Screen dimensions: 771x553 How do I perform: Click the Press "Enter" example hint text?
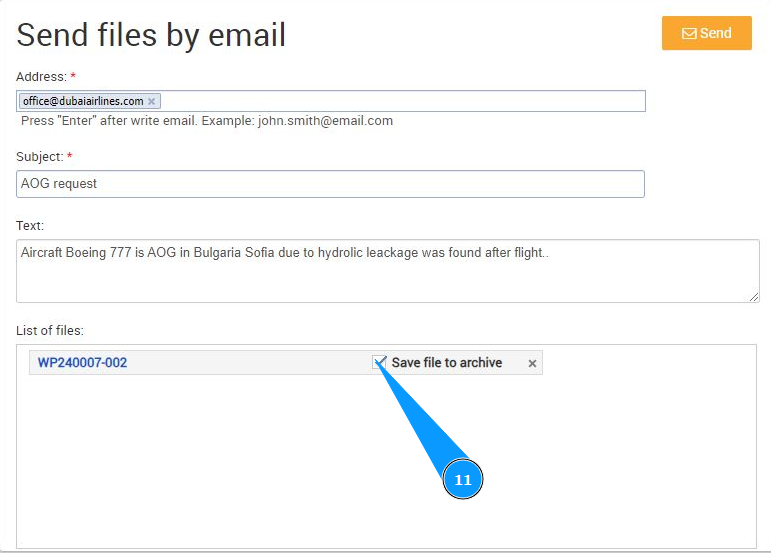coord(207,121)
